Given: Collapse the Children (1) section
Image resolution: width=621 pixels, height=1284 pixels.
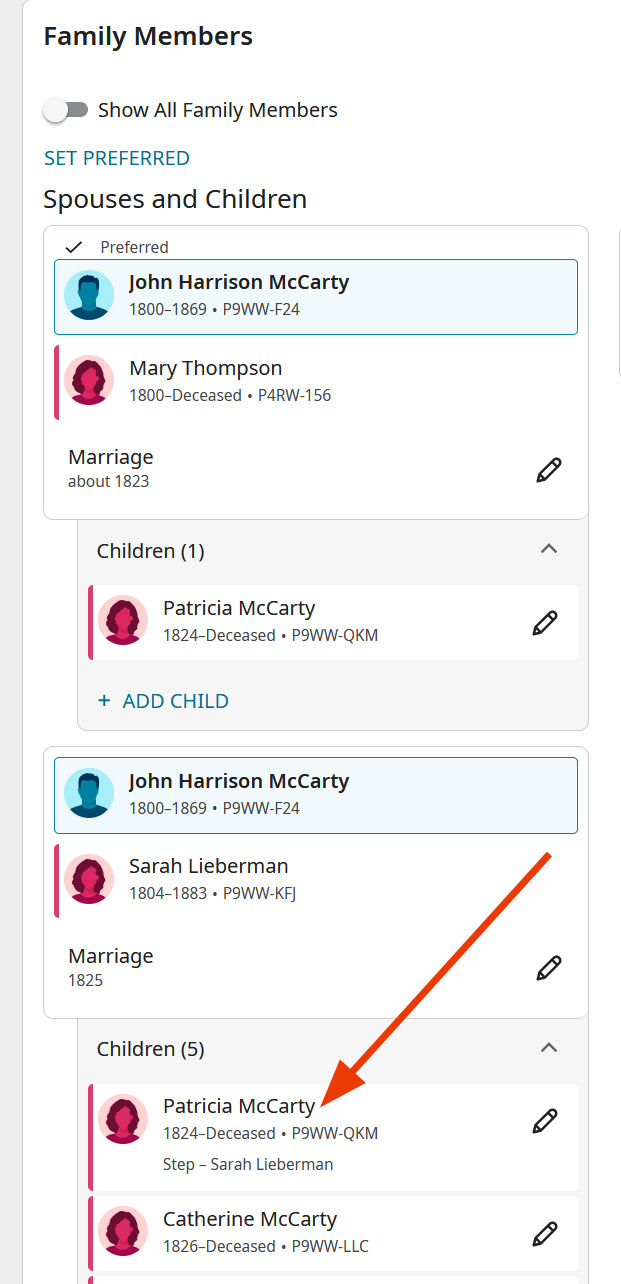Looking at the screenshot, I should (548, 549).
